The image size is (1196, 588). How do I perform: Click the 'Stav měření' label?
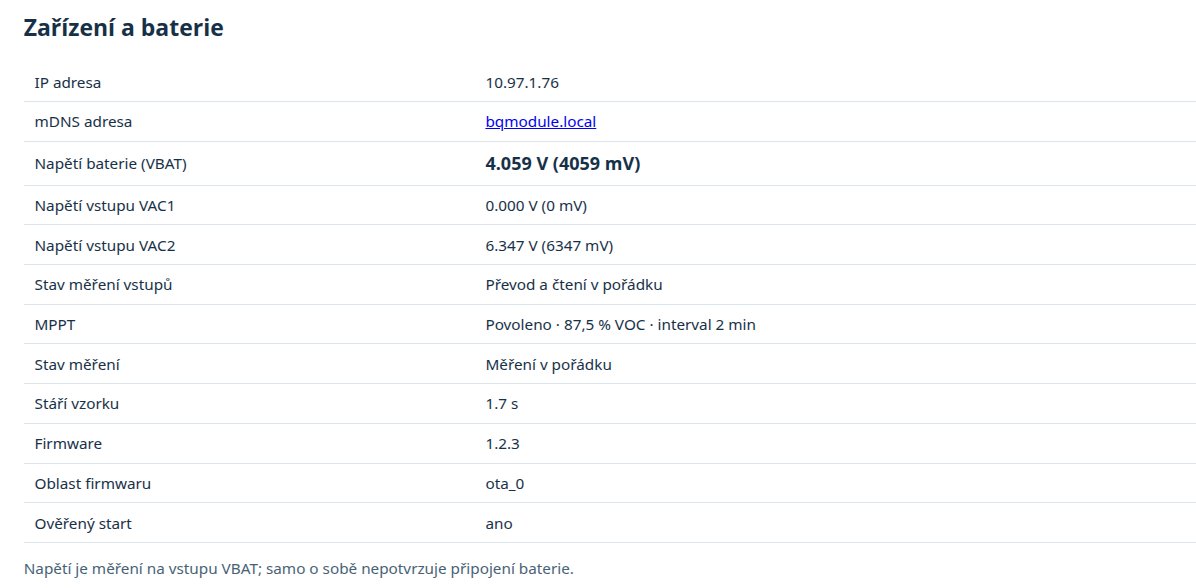77,365
